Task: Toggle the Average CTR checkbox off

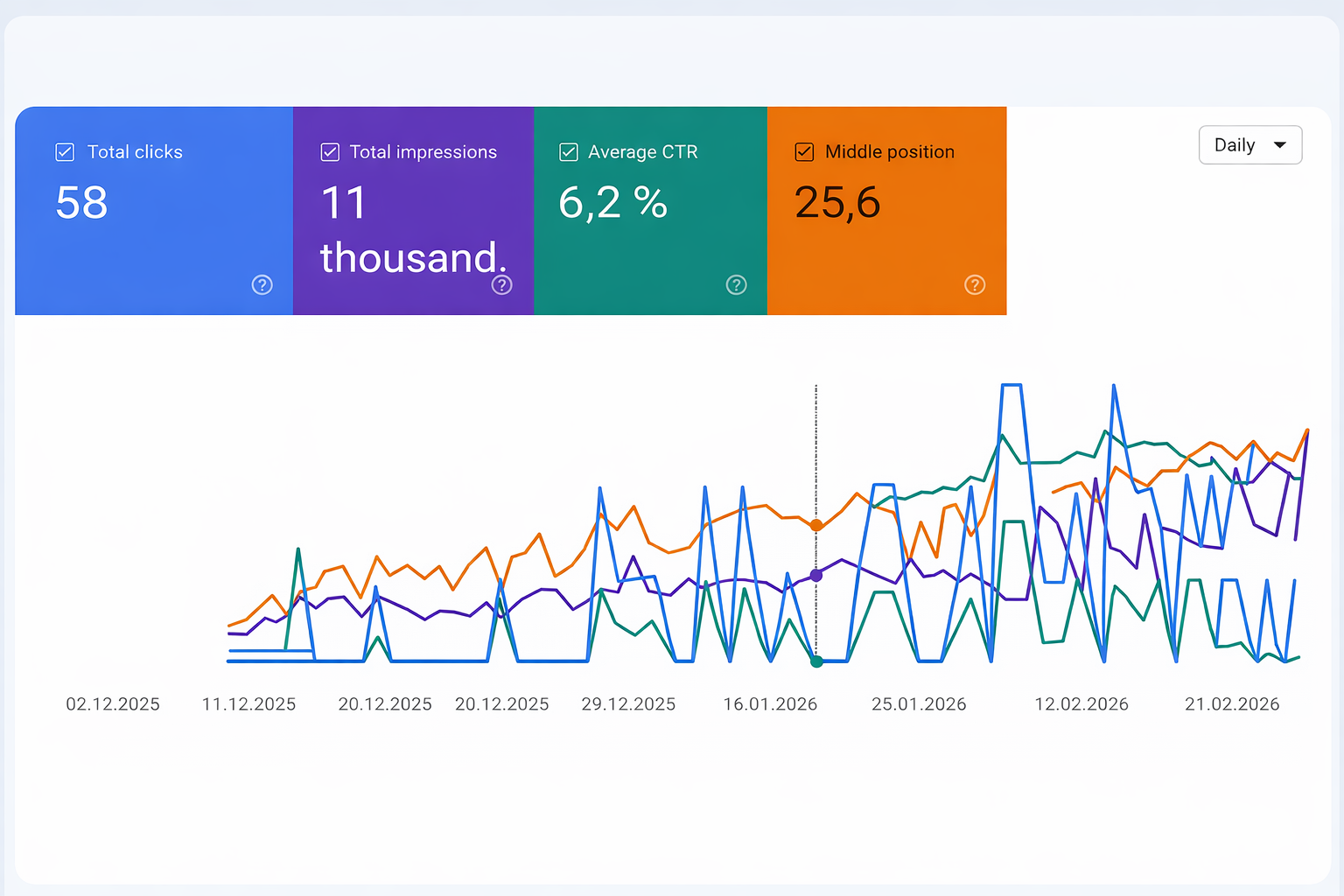Action: coord(568,151)
